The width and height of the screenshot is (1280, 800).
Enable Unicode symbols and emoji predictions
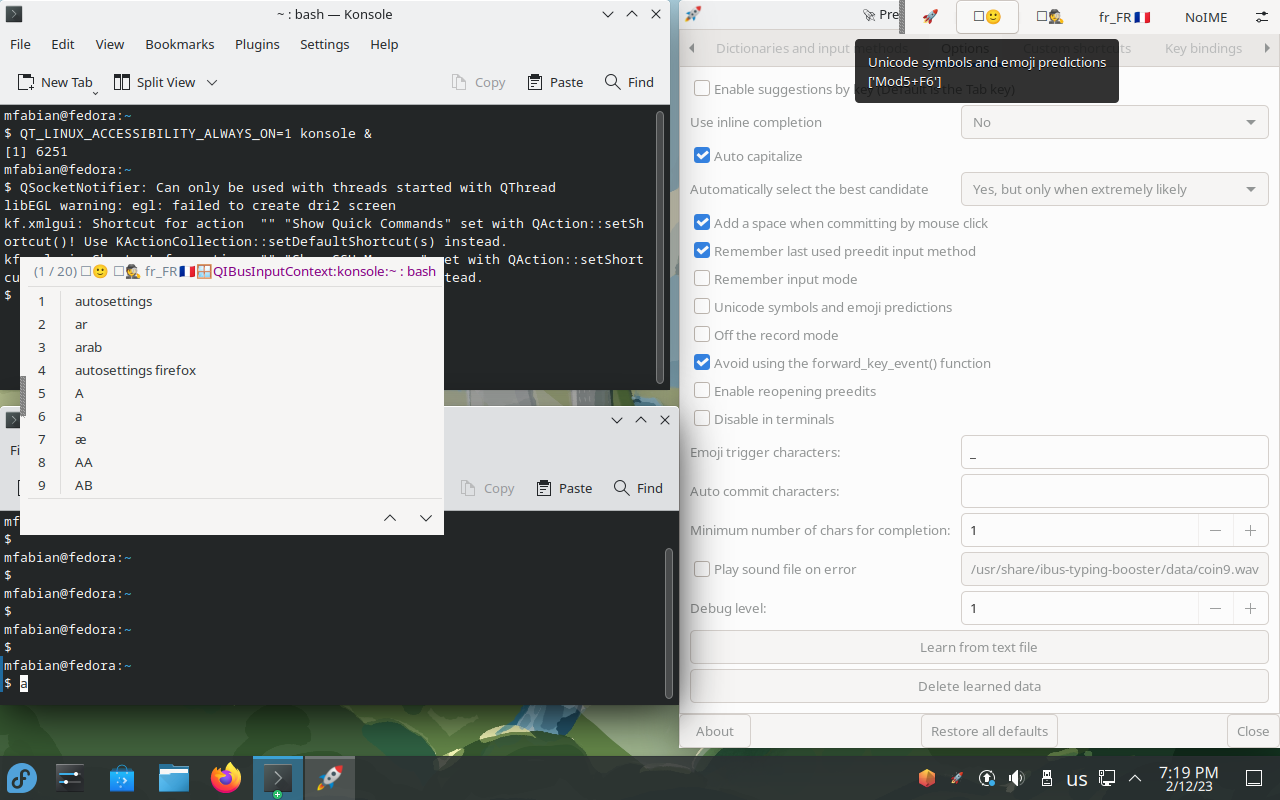tap(702, 307)
